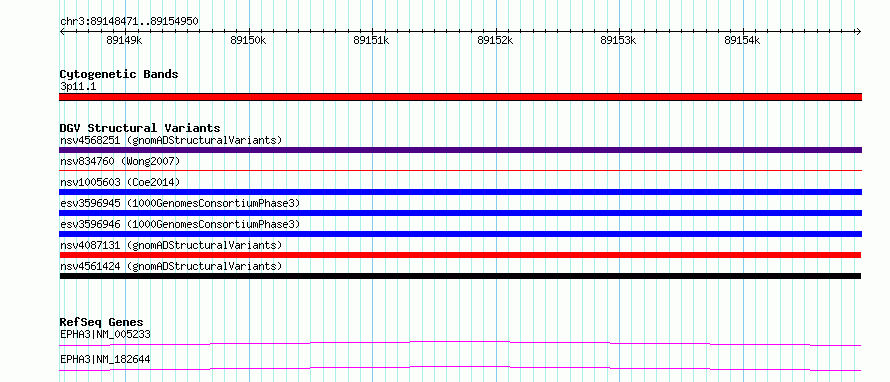890x382 pixels.
Task: Select the blue nsv1005603 variant bar
Action: tap(460, 192)
